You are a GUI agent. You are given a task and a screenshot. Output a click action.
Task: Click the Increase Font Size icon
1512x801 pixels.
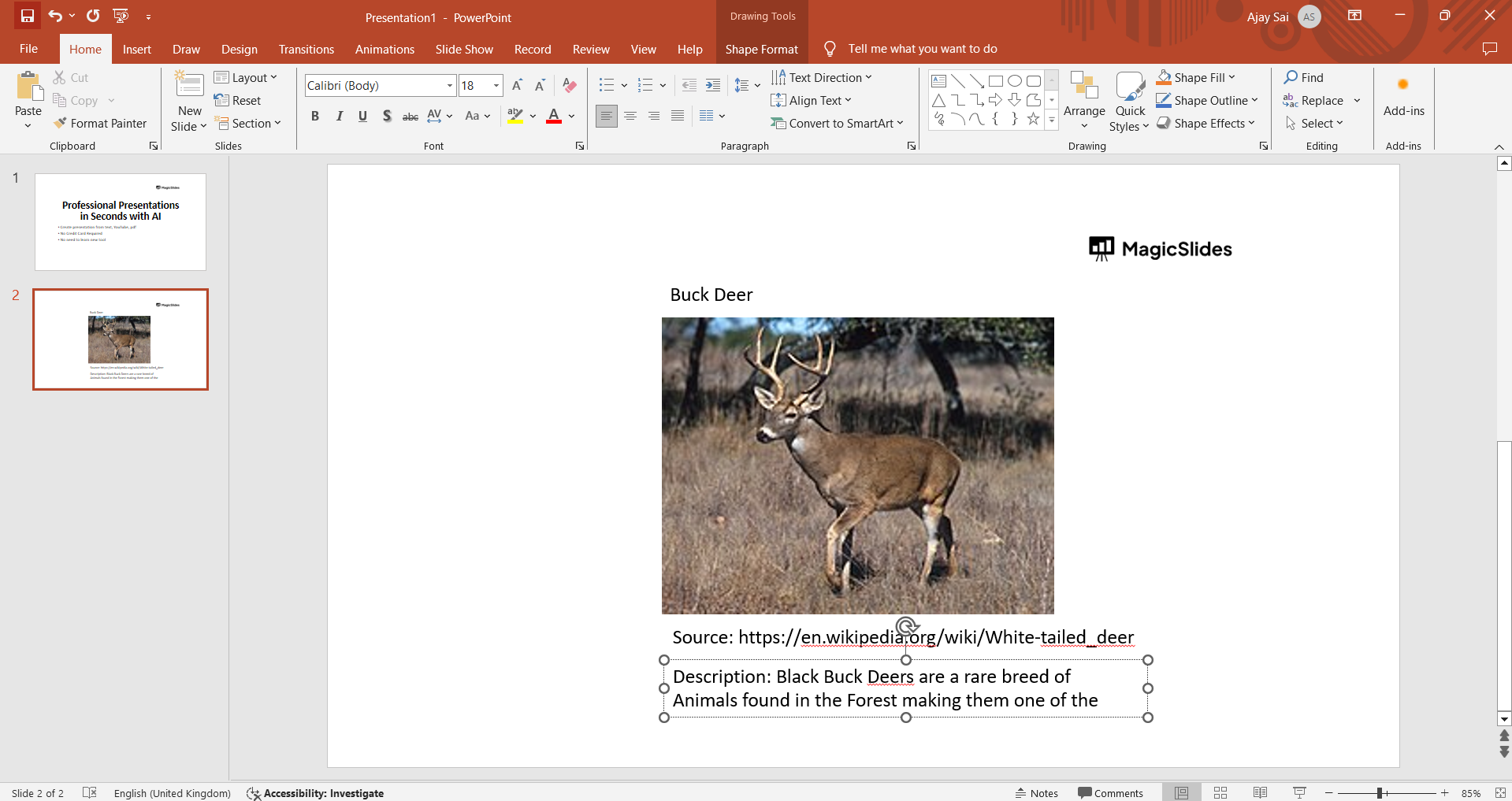point(517,85)
